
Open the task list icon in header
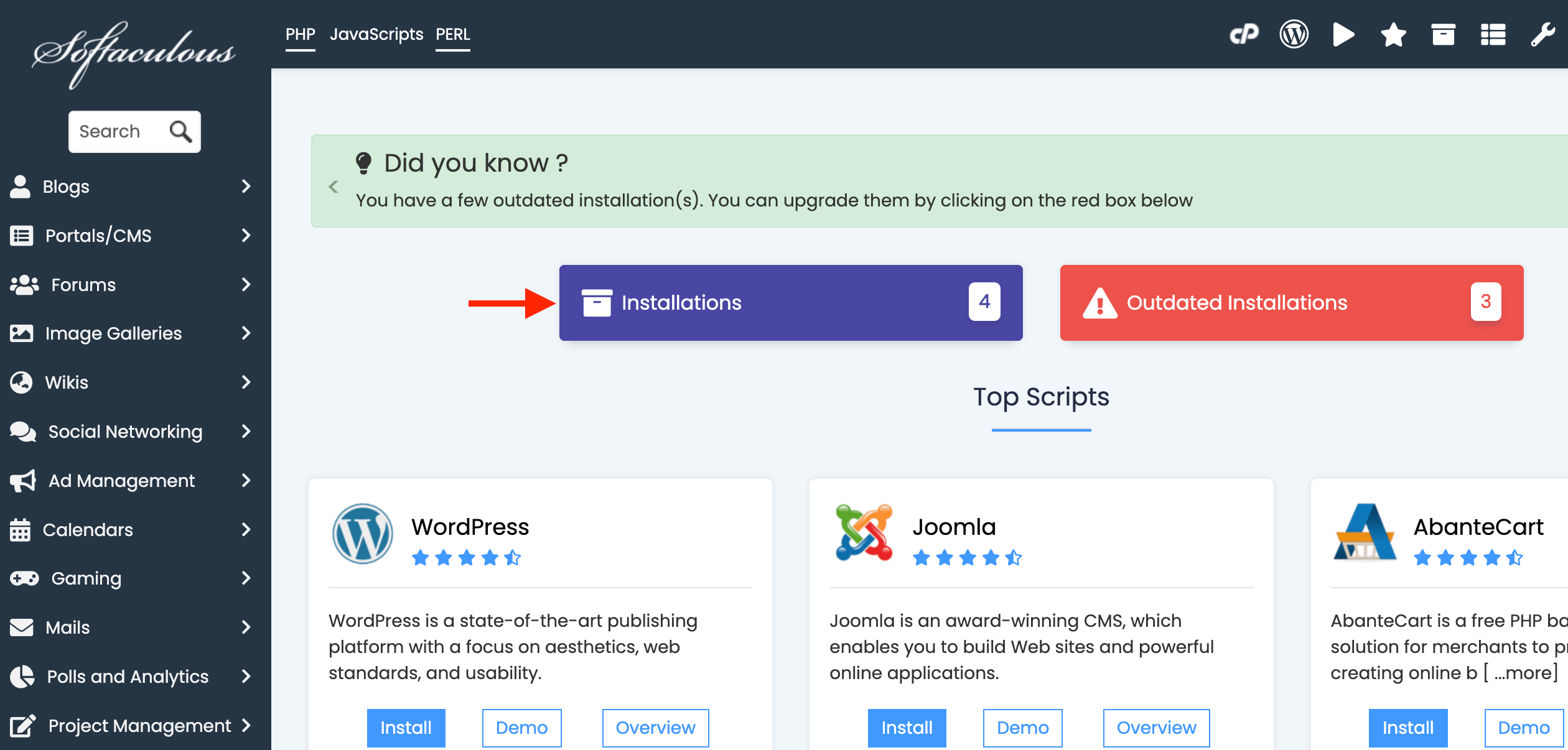point(1493,34)
